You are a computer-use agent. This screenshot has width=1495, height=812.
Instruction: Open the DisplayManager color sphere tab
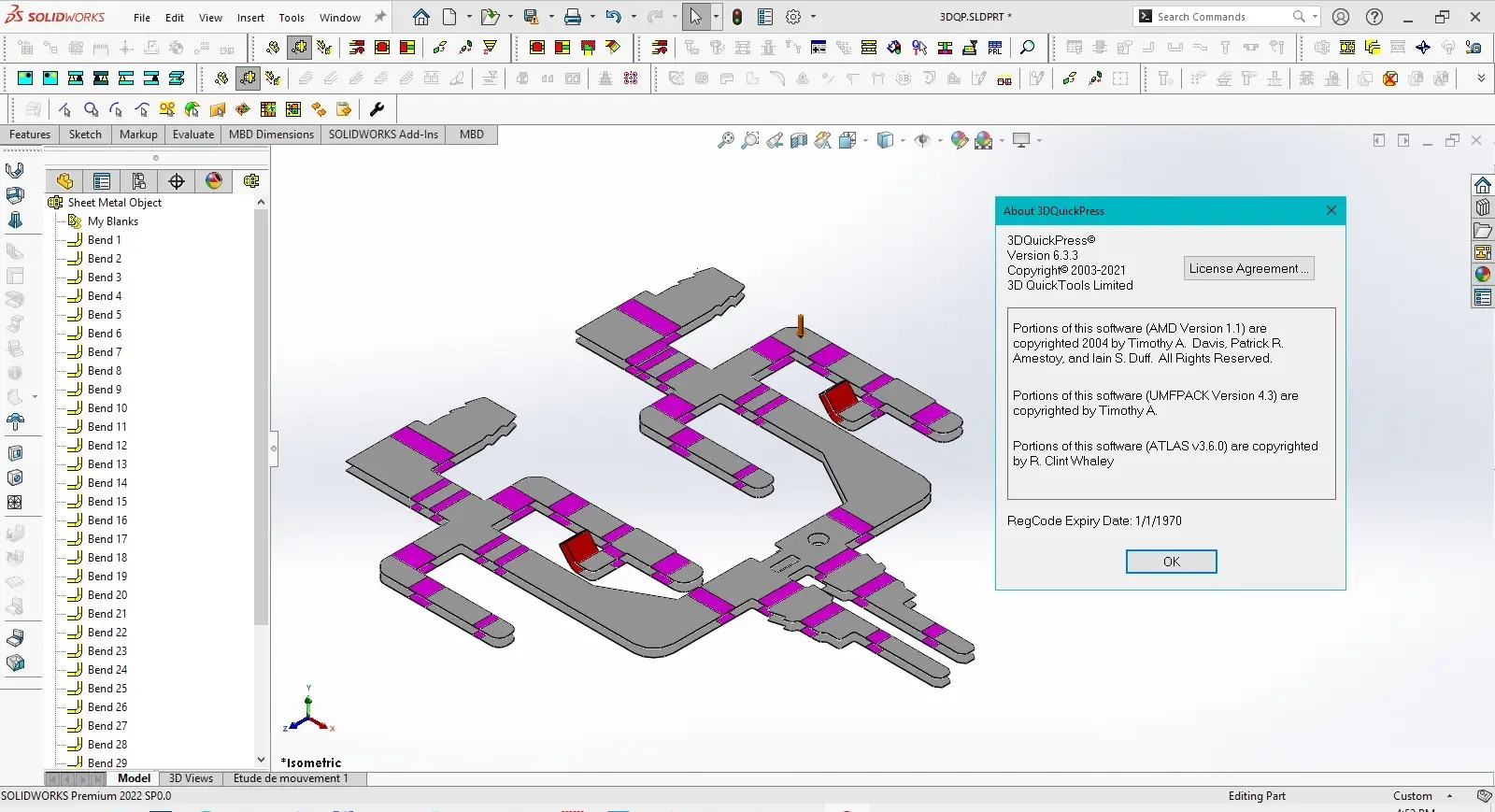(214, 181)
